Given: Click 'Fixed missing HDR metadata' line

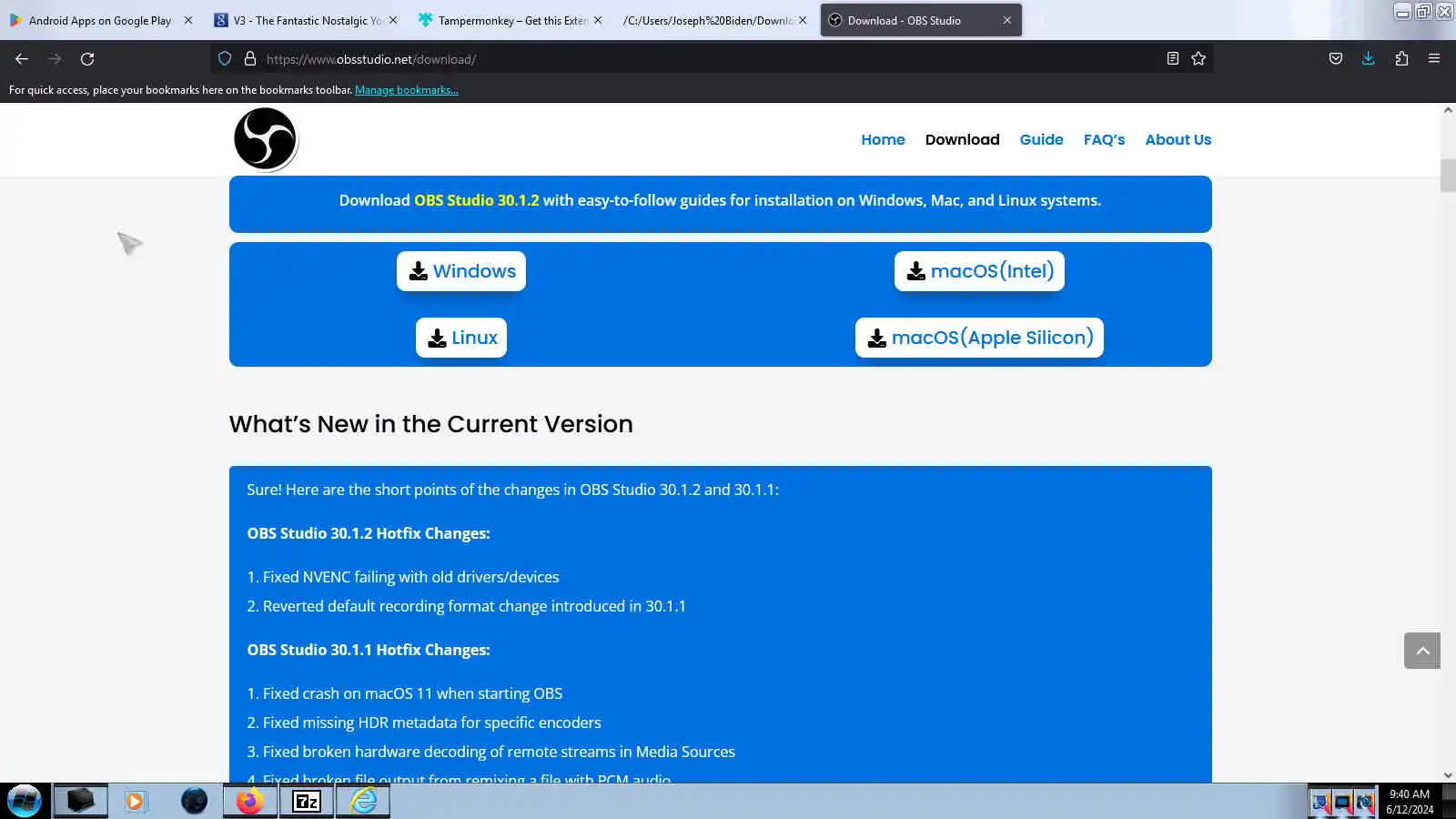Looking at the screenshot, I should tap(424, 723).
